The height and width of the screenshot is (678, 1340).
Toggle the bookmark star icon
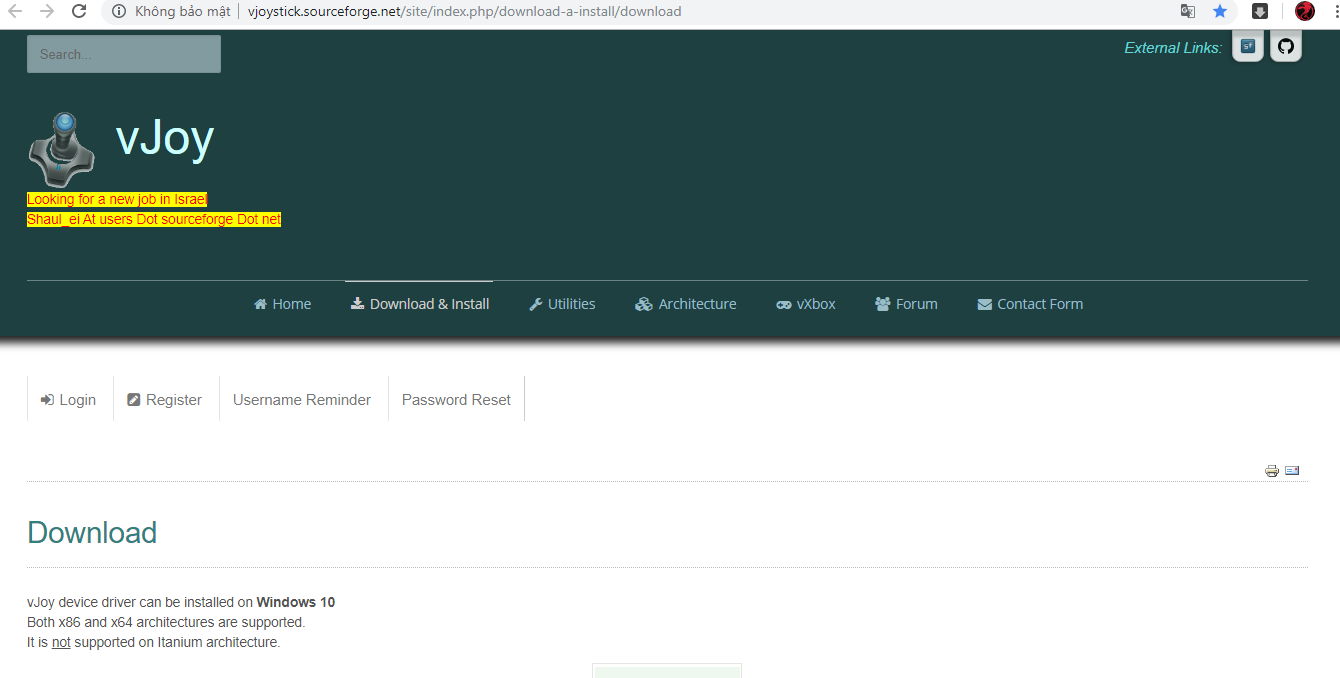[x=1220, y=11]
